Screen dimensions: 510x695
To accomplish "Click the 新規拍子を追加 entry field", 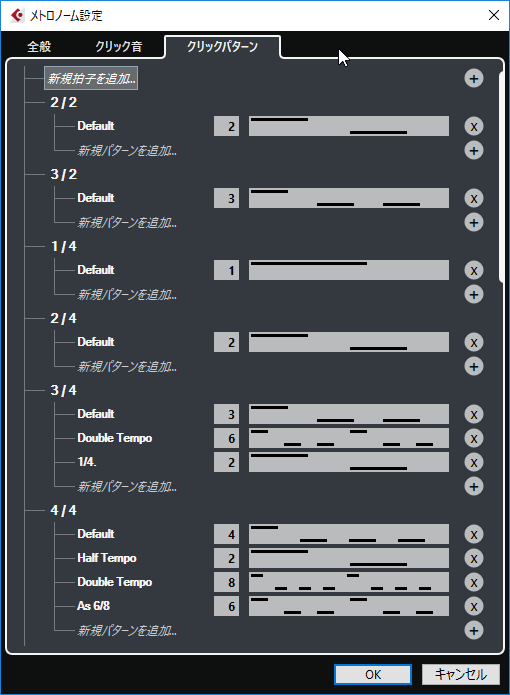I will tap(91, 78).
